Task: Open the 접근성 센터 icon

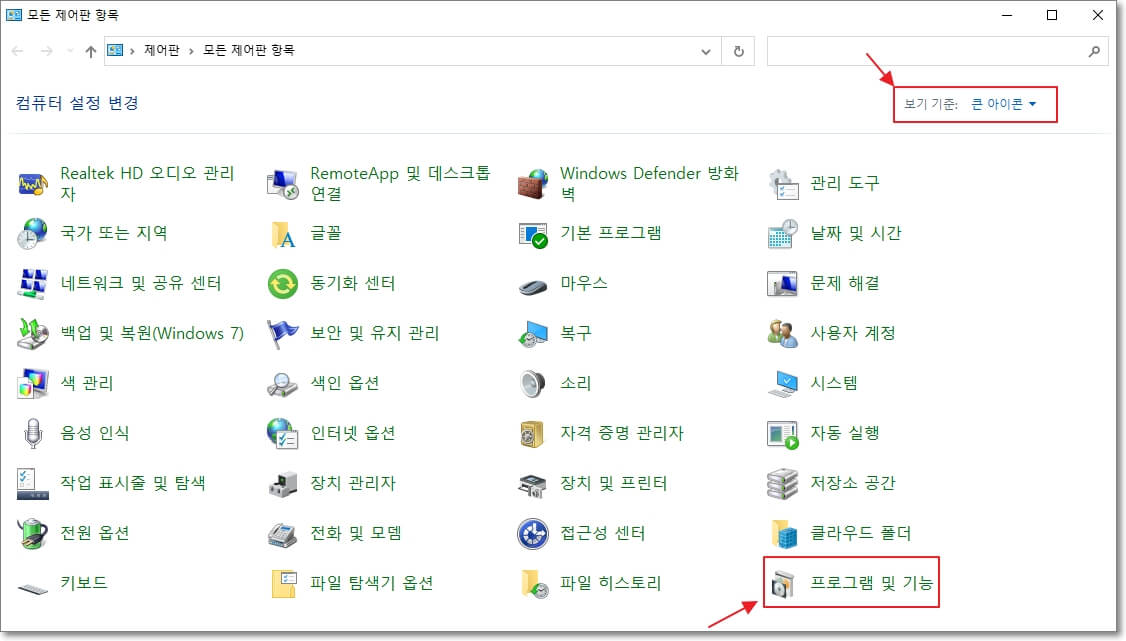Action: (x=533, y=533)
